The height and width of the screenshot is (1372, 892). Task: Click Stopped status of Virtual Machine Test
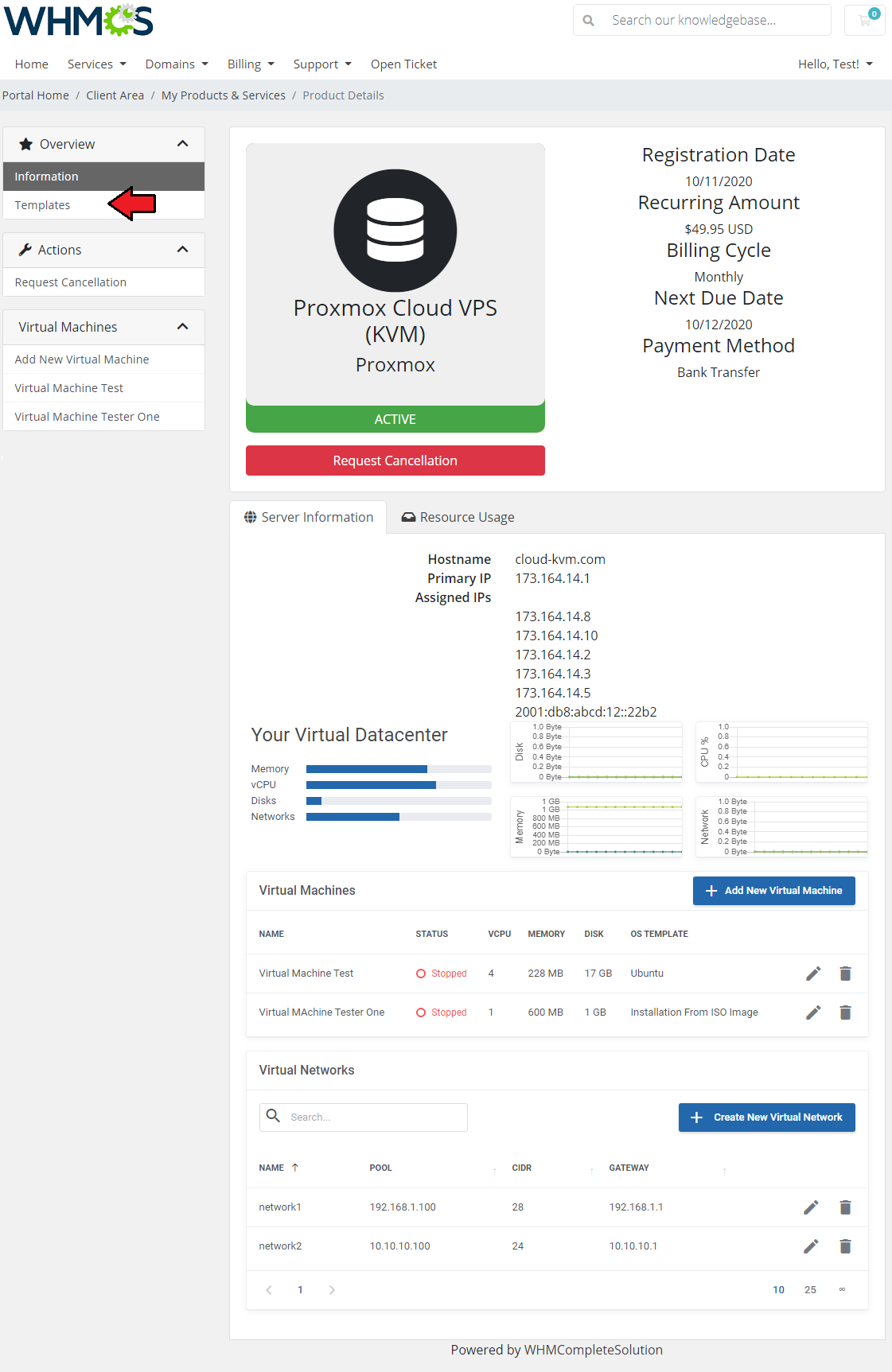coord(442,974)
